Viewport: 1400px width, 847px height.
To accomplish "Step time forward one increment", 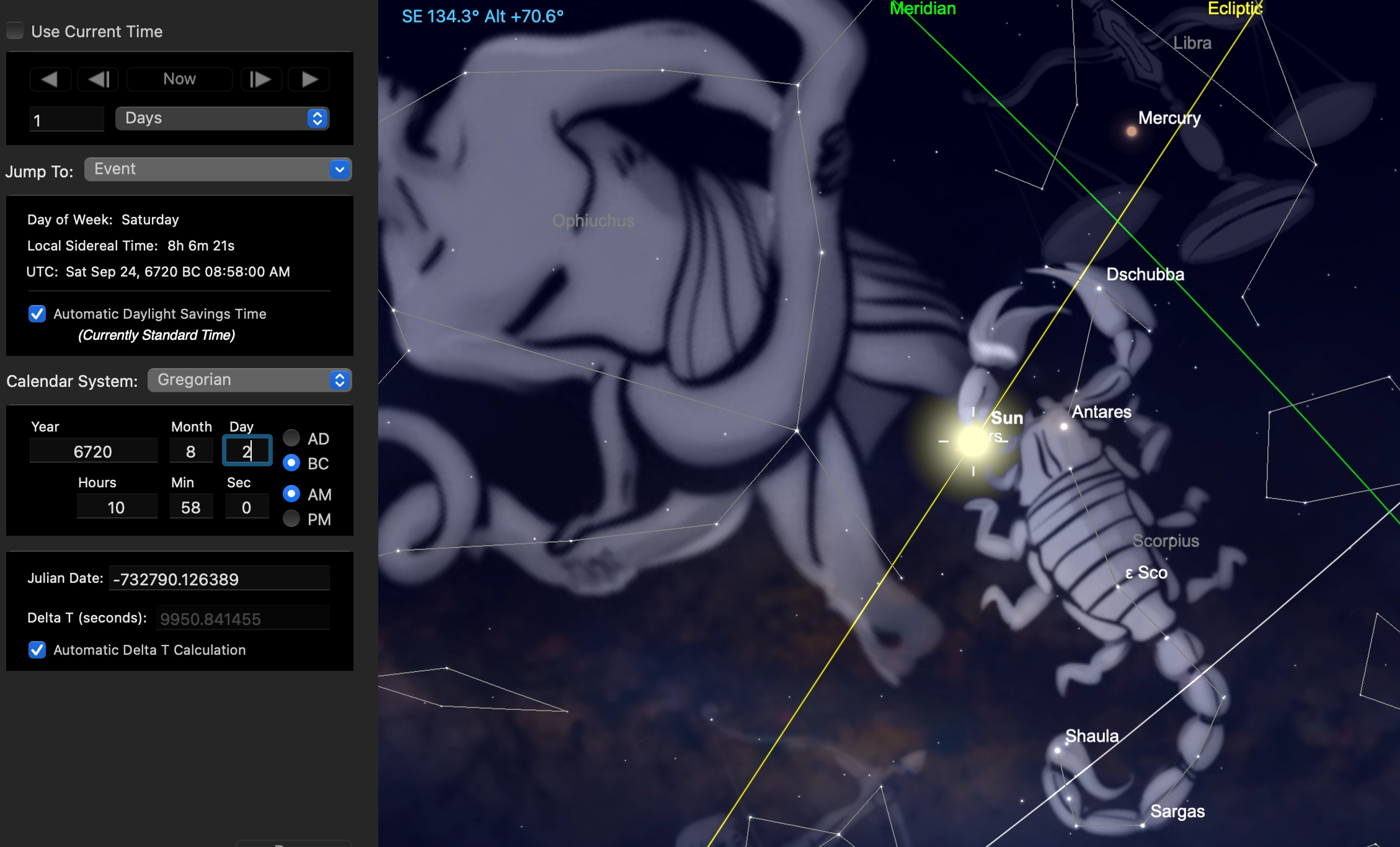I will coord(260,79).
